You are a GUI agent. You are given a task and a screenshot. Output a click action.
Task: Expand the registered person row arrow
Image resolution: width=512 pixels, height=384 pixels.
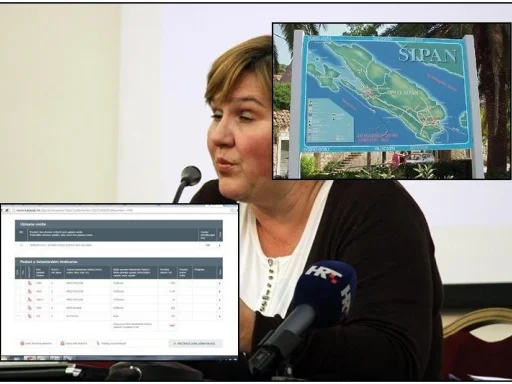point(219,245)
